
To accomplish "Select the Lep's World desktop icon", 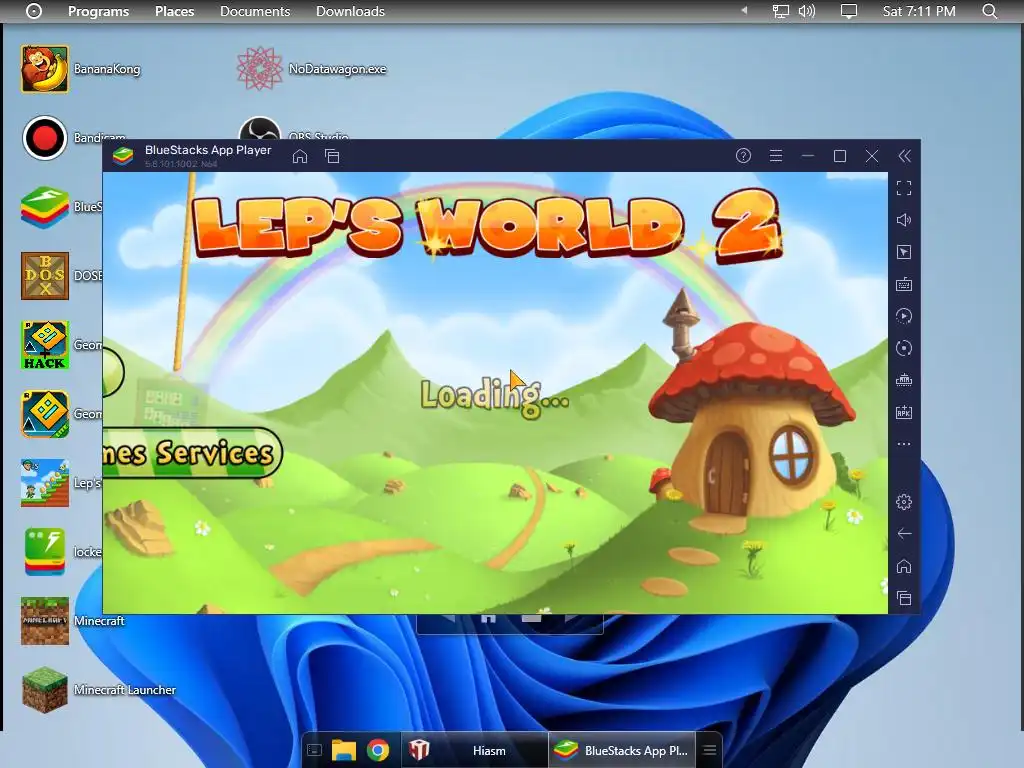I will (44, 483).
